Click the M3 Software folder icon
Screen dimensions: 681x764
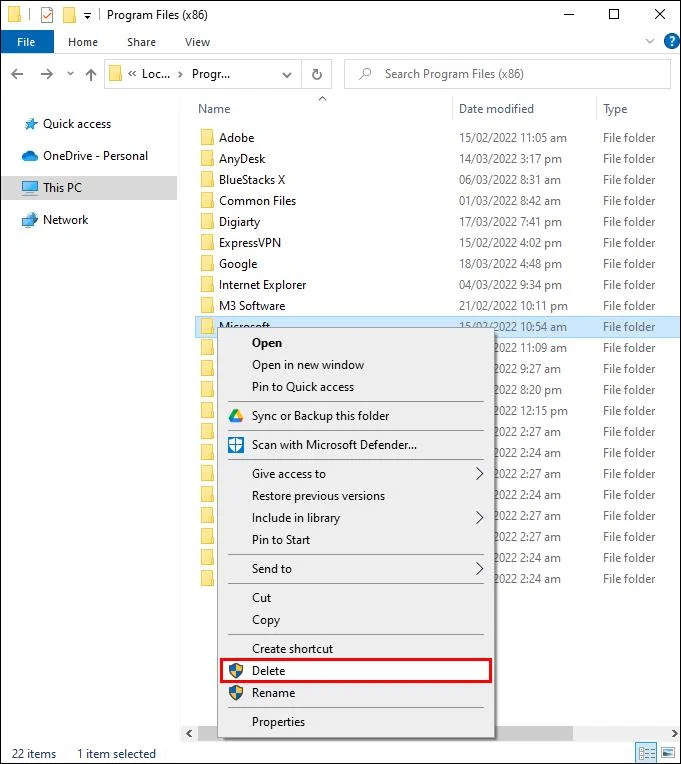tap(207, 305)
